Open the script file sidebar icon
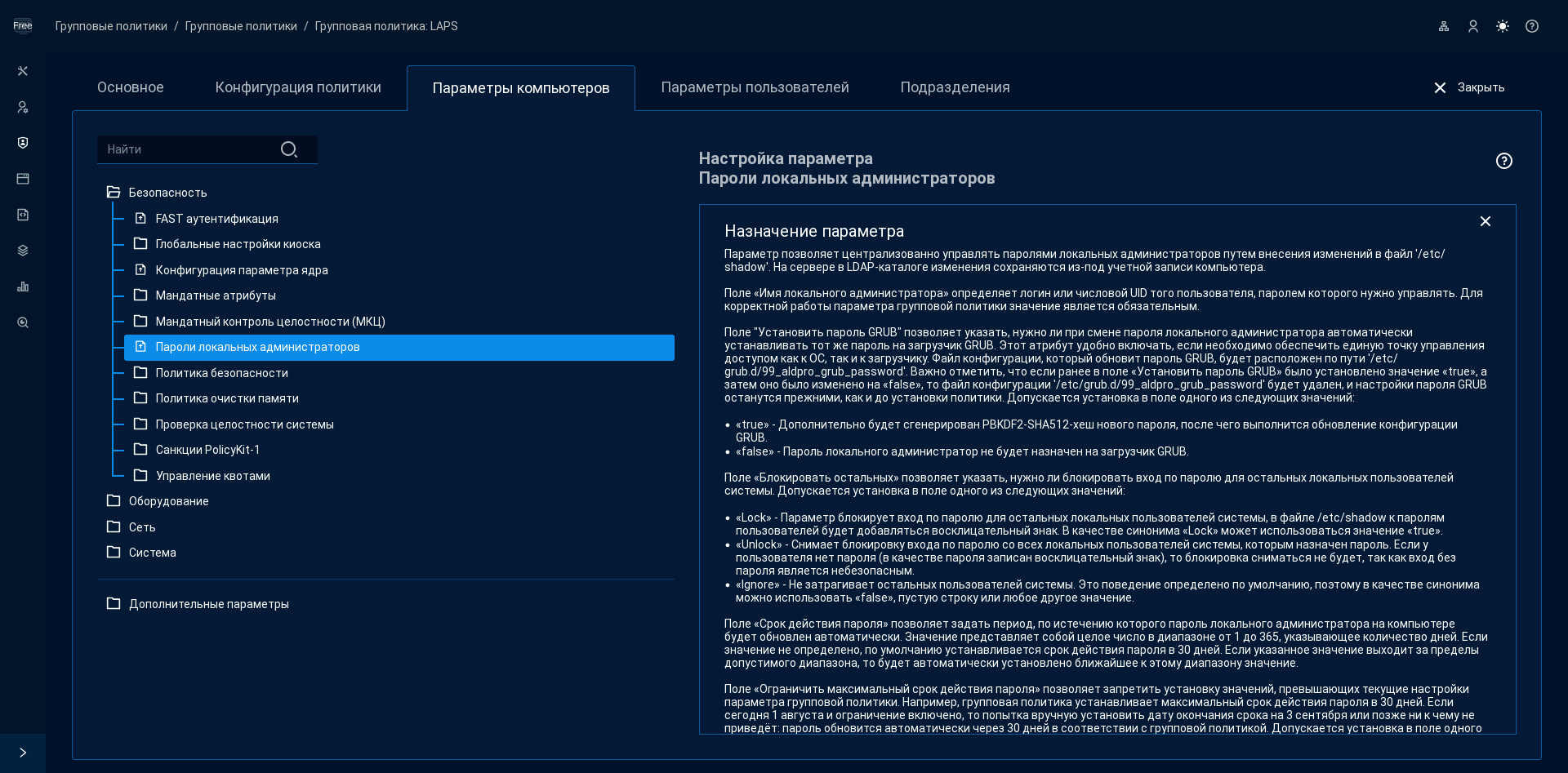Screen dimensions: 1568x773 [x=23, y=215]
